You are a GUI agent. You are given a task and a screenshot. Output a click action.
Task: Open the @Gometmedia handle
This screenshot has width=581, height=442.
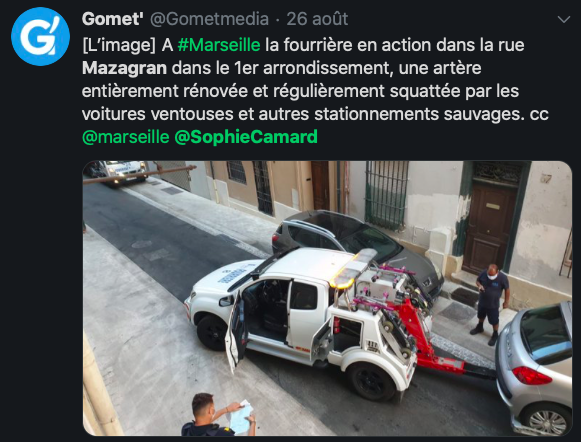[x=209, y=19]
